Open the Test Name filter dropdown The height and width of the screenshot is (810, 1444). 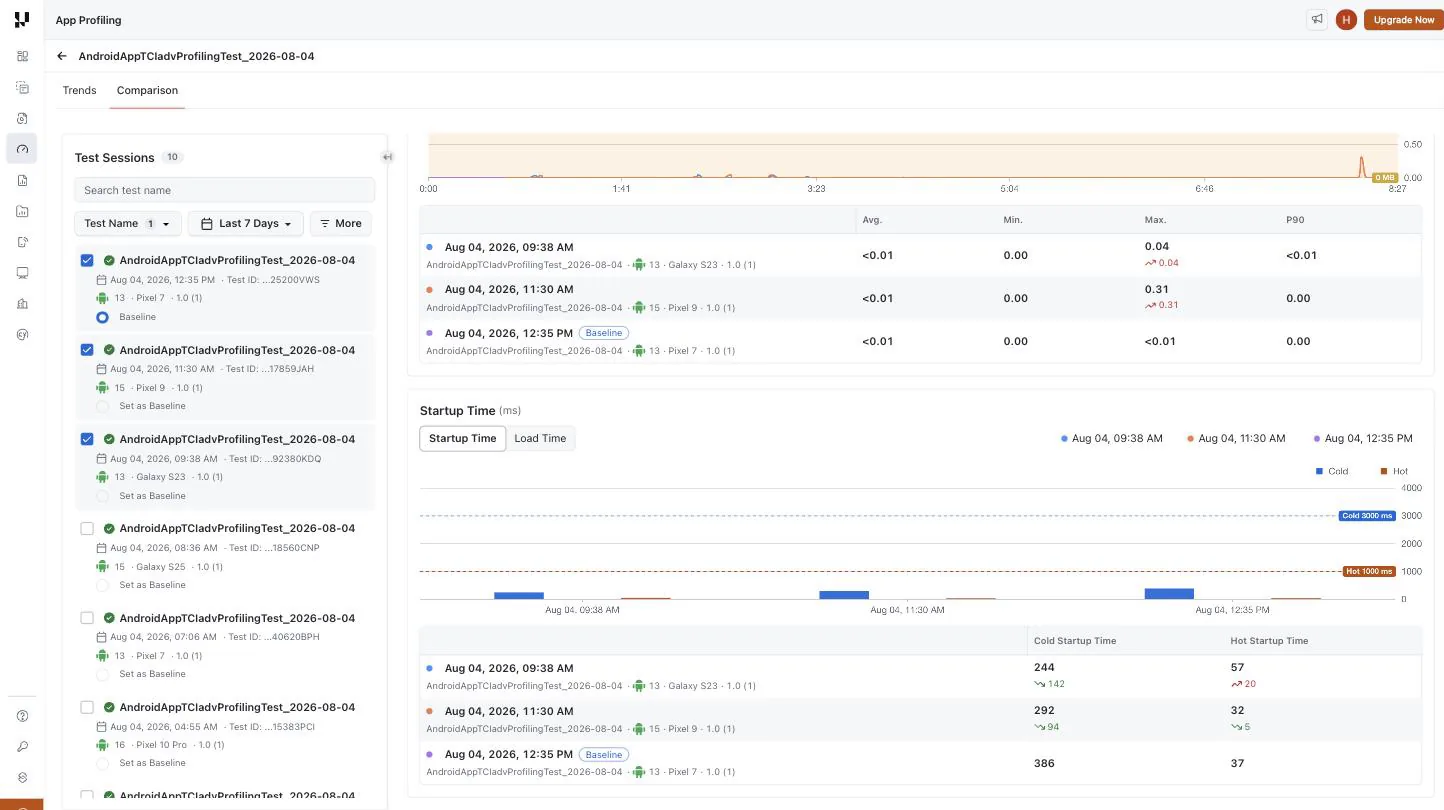tap(128, 223)
